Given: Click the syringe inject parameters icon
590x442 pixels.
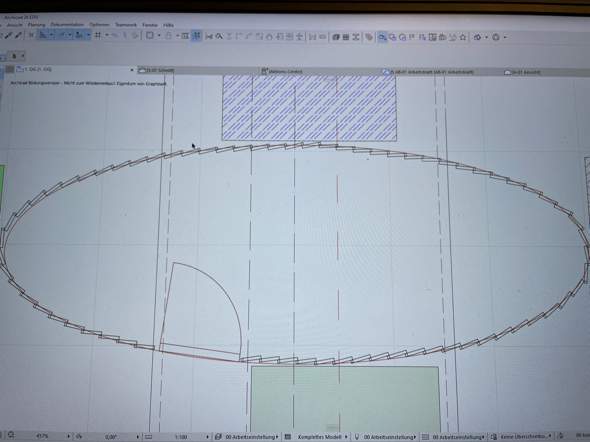Looking at the screenshot, I should point(18,36).
